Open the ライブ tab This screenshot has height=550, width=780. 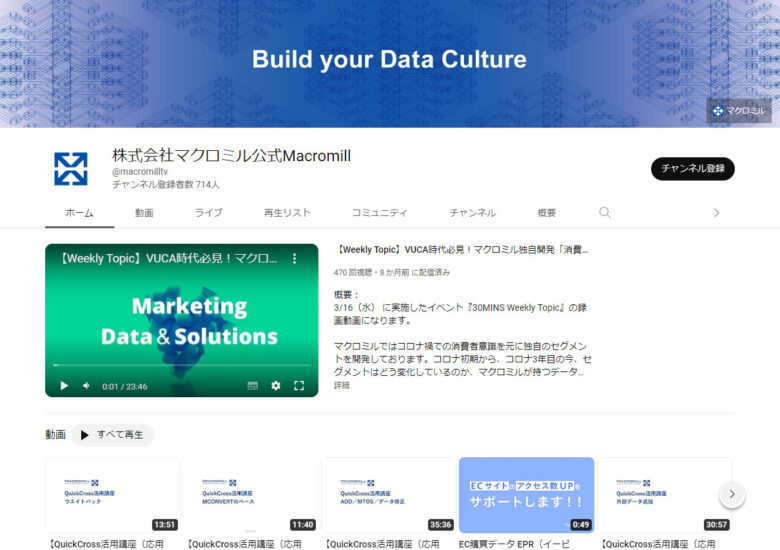click(208, 213)
